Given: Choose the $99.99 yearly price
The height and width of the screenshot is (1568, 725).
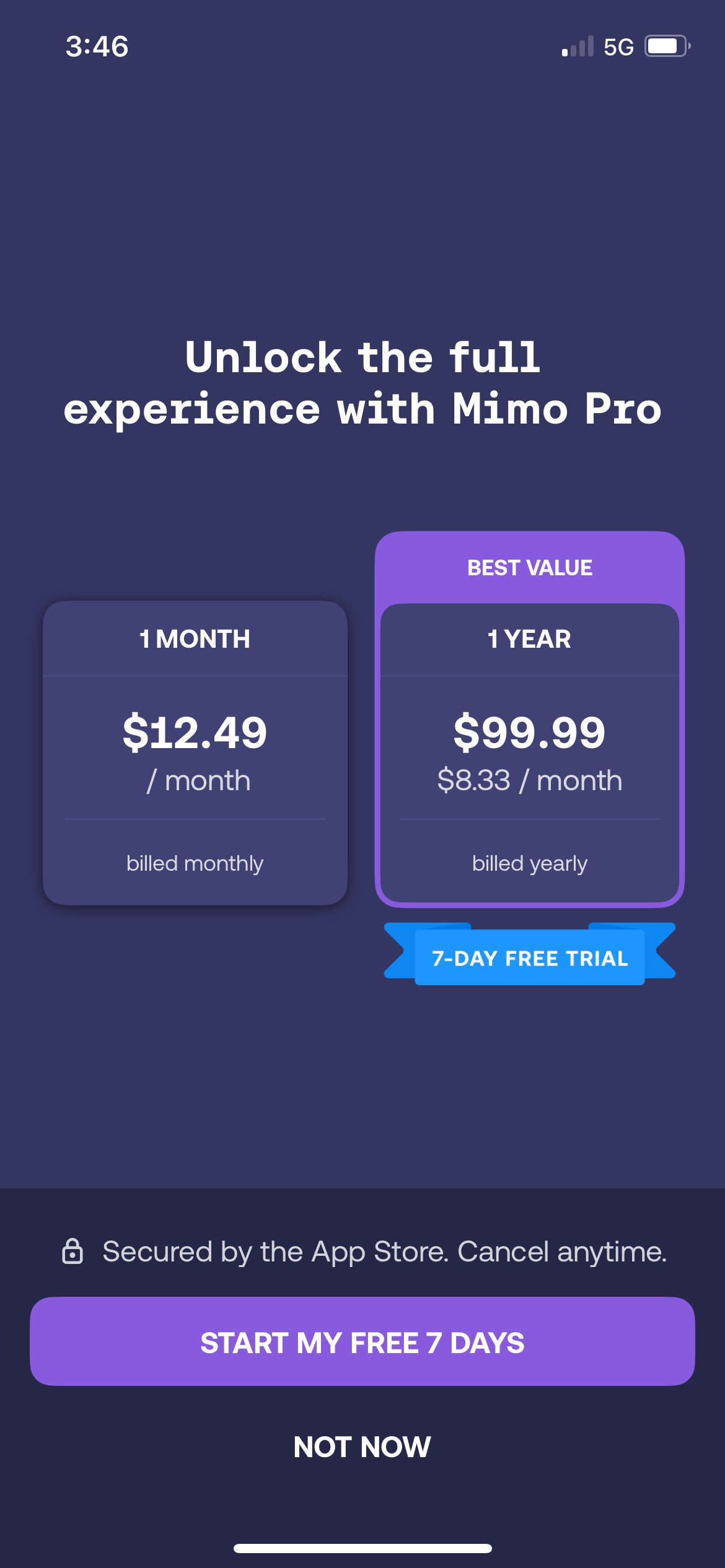Looking at the screenshot, I should [x=530, y=733].
